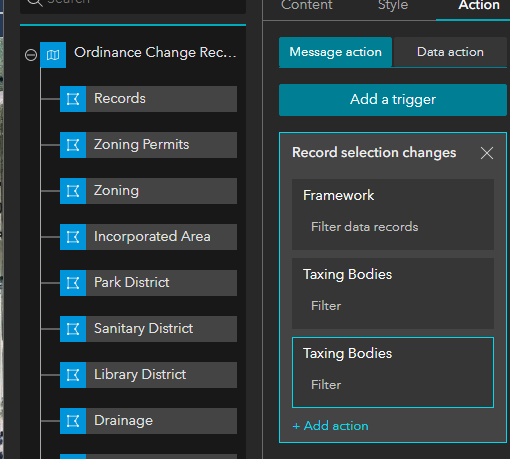Screen dimensions: 510x459
Task: Select the Drainage layer row
Action: click(148, 421)
